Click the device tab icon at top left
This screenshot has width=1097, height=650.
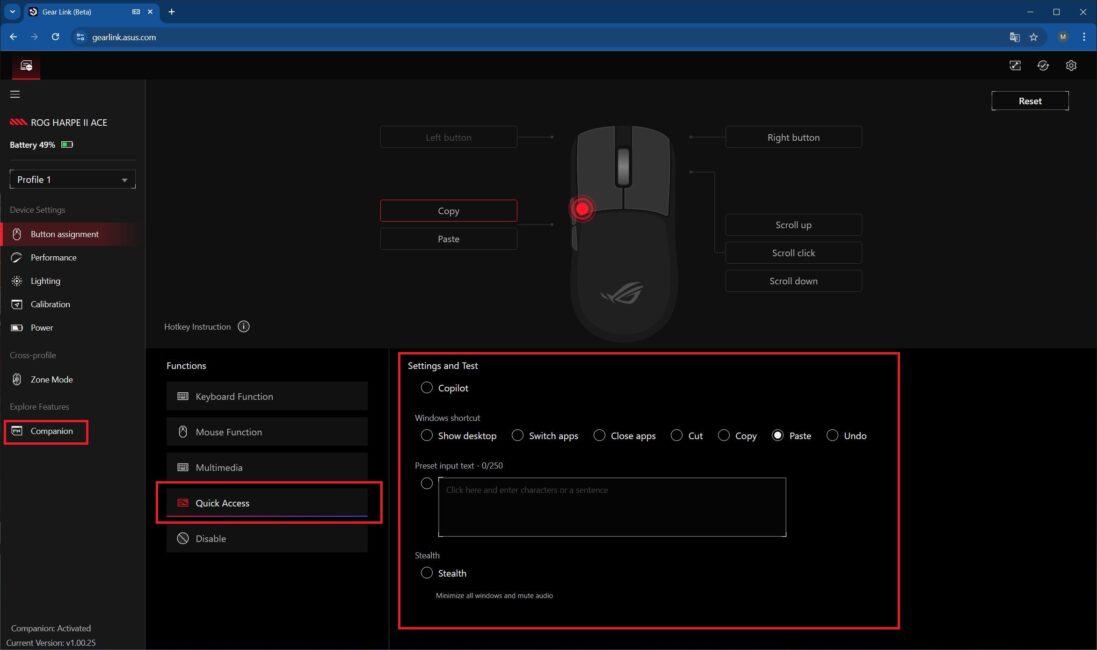[x=27, y=66]
